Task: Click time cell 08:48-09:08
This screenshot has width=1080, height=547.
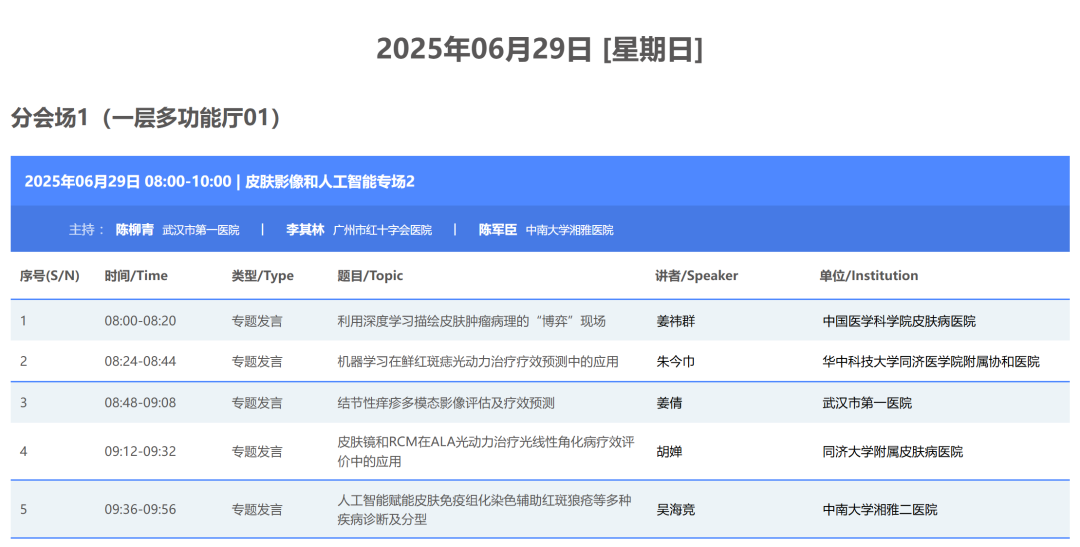Action: pos(141,402)
